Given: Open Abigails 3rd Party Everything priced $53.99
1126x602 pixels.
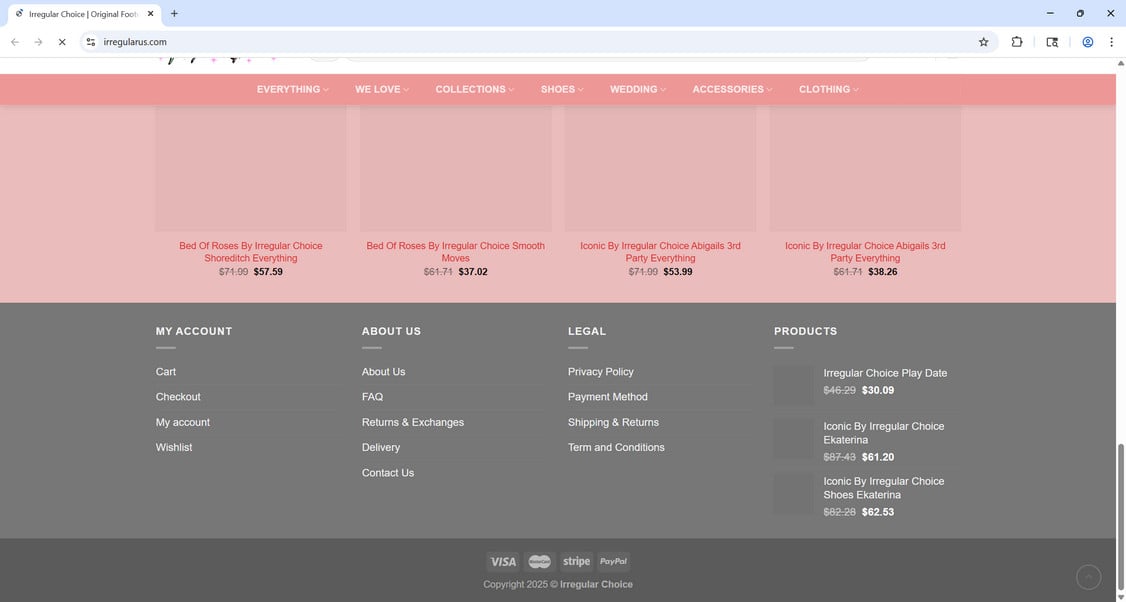Looking at the screenshot, I should tap(660, 251).
